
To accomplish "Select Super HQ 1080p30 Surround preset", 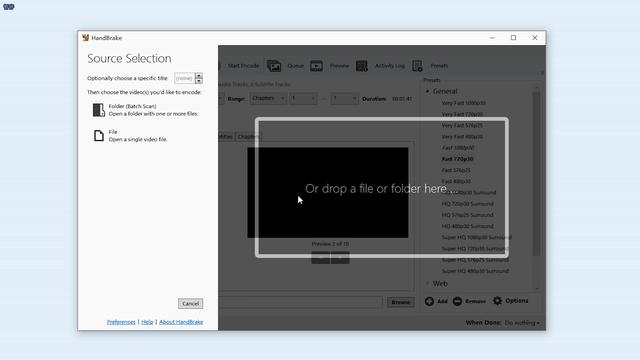I will click(x=476, y=237).
